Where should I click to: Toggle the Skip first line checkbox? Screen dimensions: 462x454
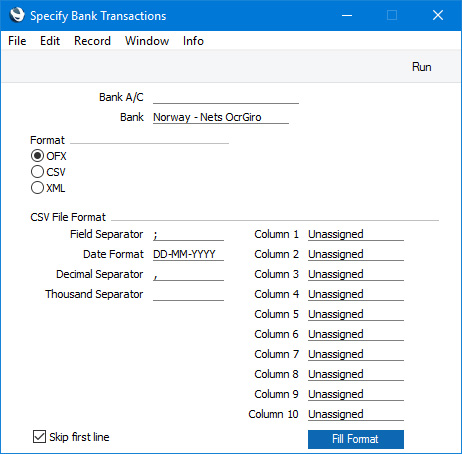pos(39,437)
